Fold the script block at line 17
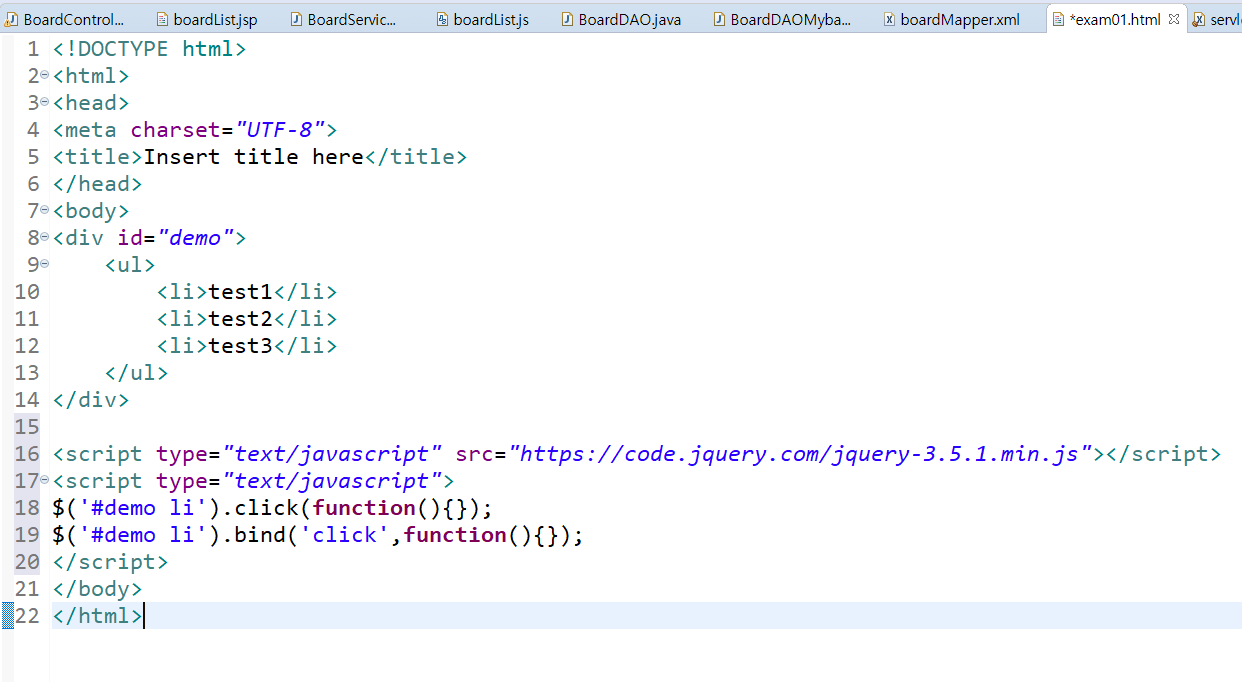The image size is (1242, 682). tap(45, 481)
